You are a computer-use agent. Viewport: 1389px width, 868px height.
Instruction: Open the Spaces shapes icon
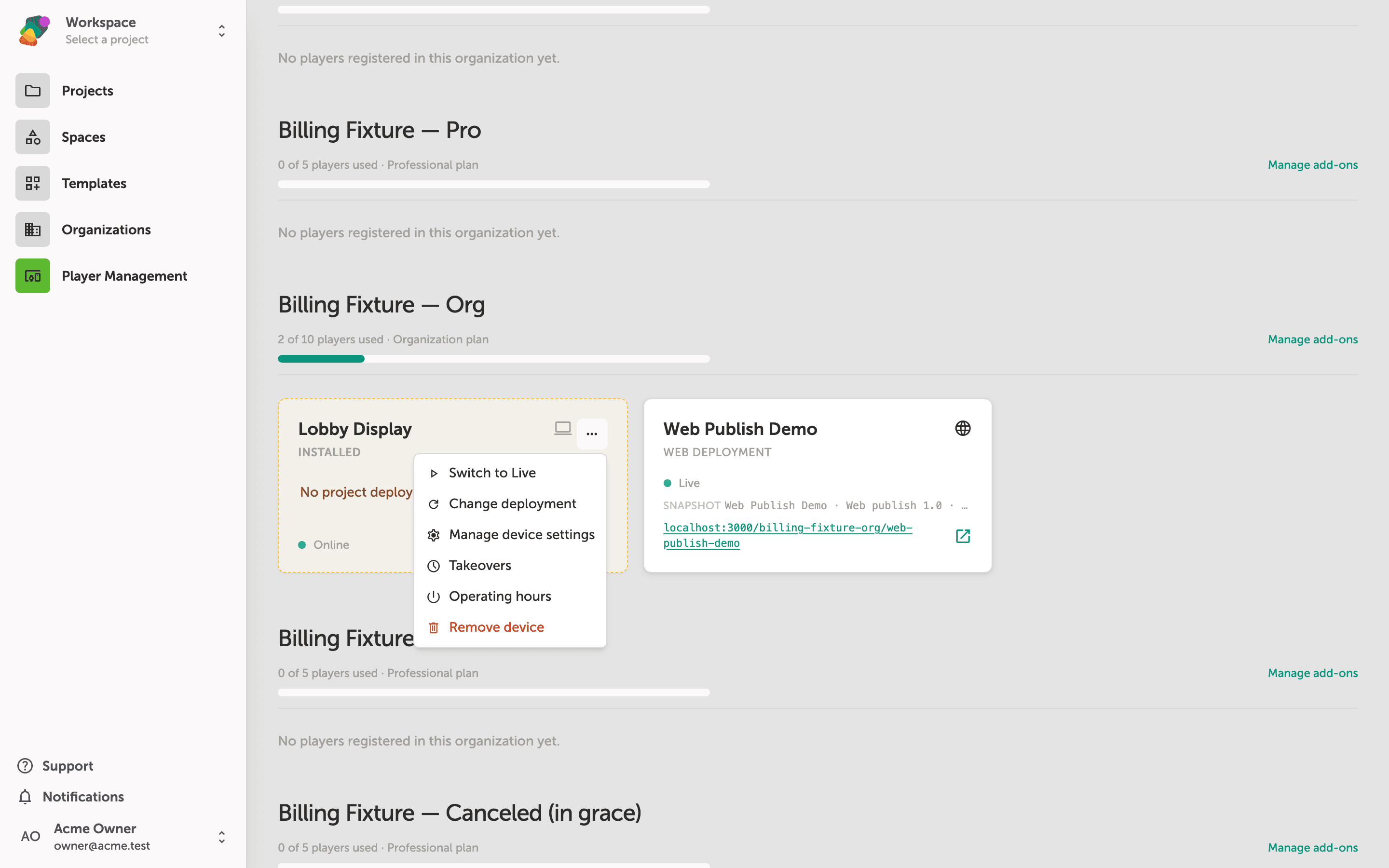(33, 137)
